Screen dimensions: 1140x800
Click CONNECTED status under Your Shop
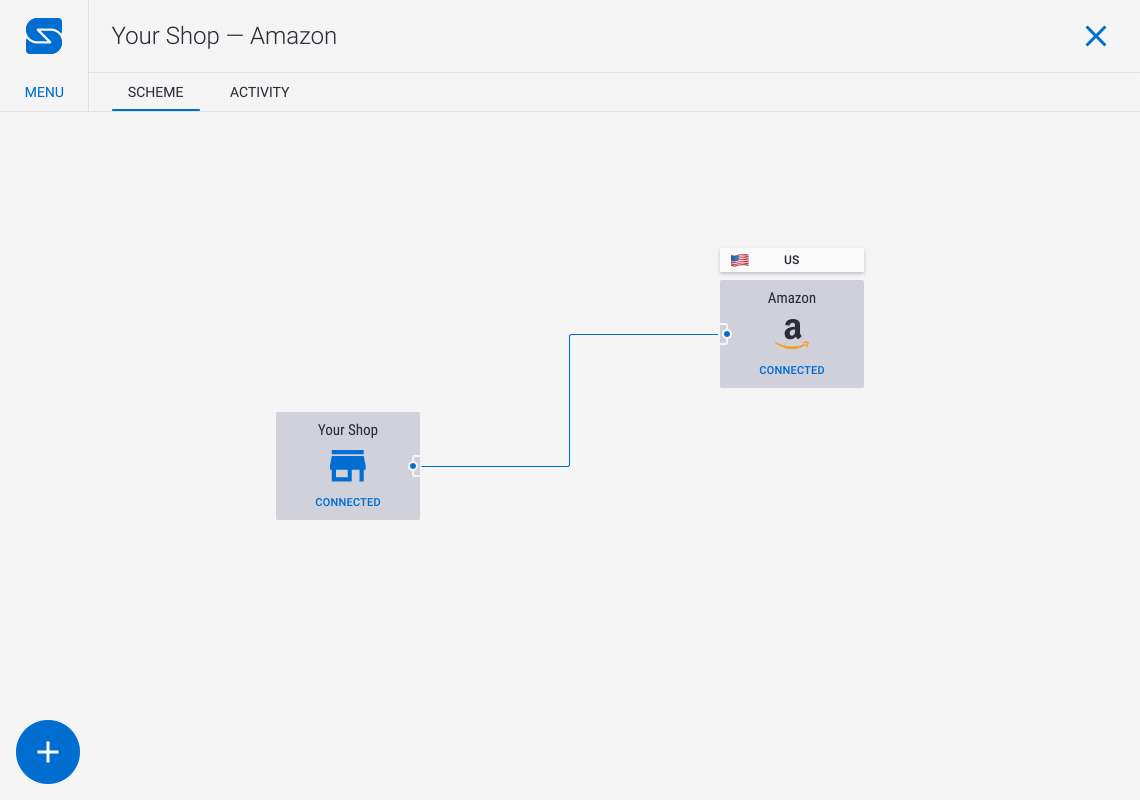[x=348, y=503]
